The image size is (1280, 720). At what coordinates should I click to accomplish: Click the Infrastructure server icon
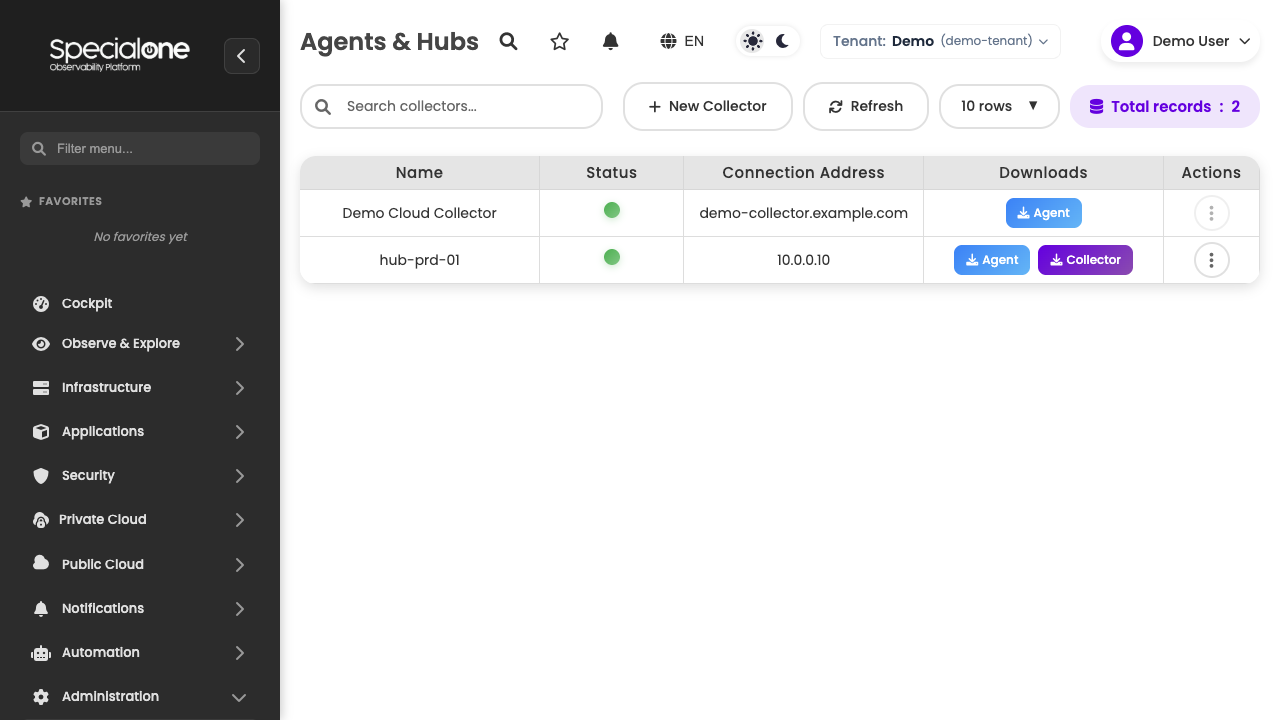coord(41,387)
